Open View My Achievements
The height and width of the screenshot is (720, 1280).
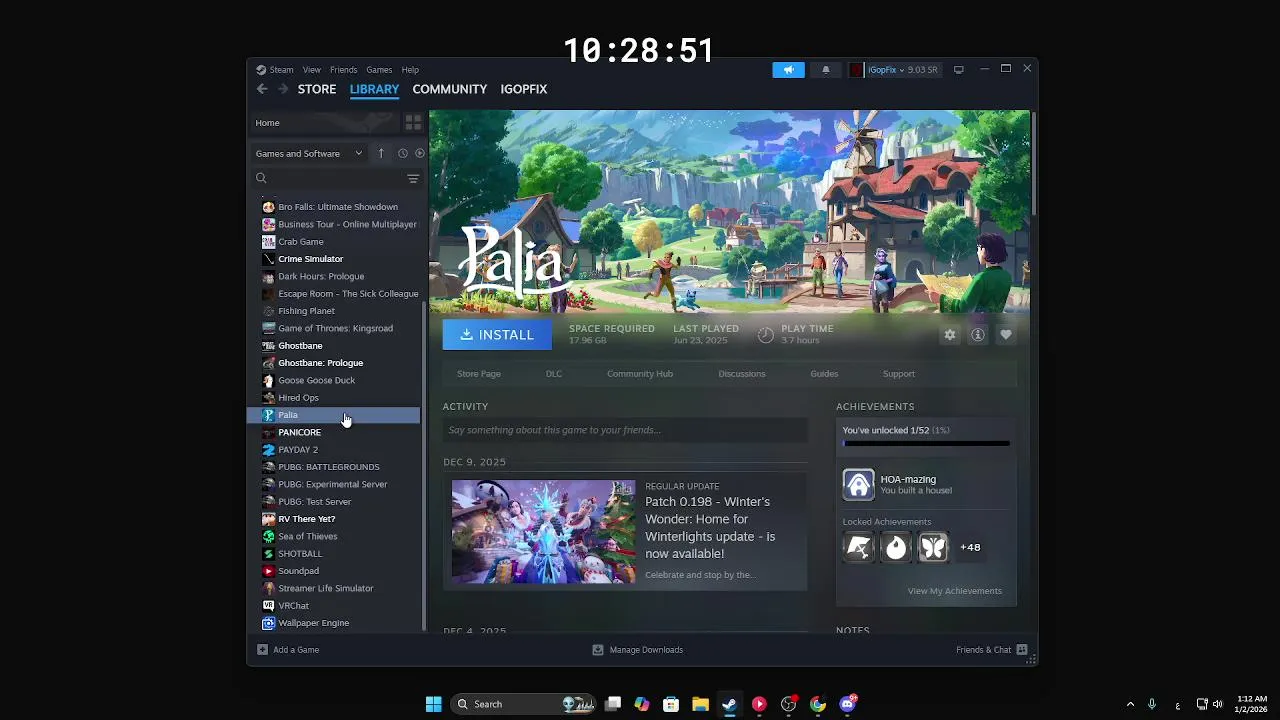point(954,591)
